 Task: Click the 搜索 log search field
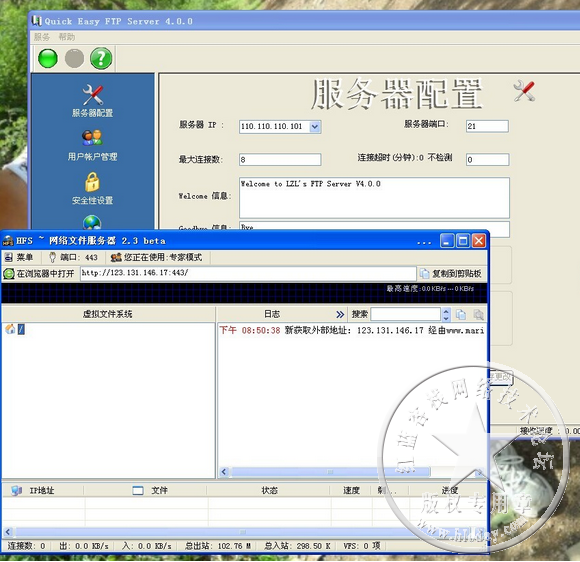[x=405, y=314]
